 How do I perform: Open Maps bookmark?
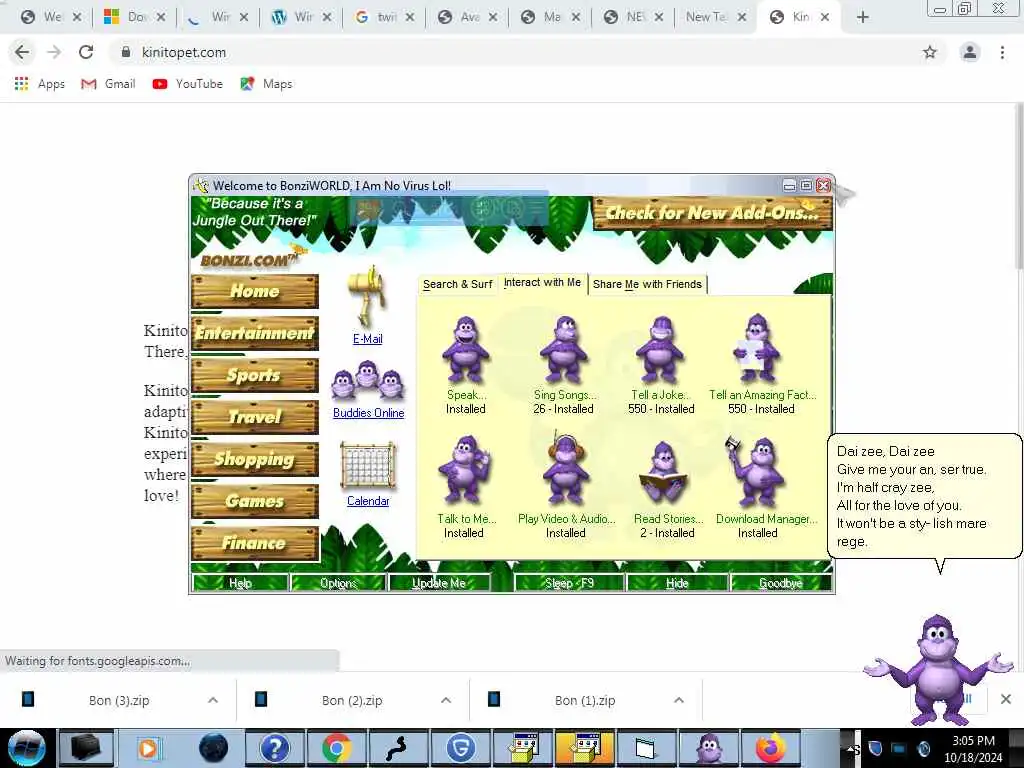pyautogui.click(x=266, y=84)
